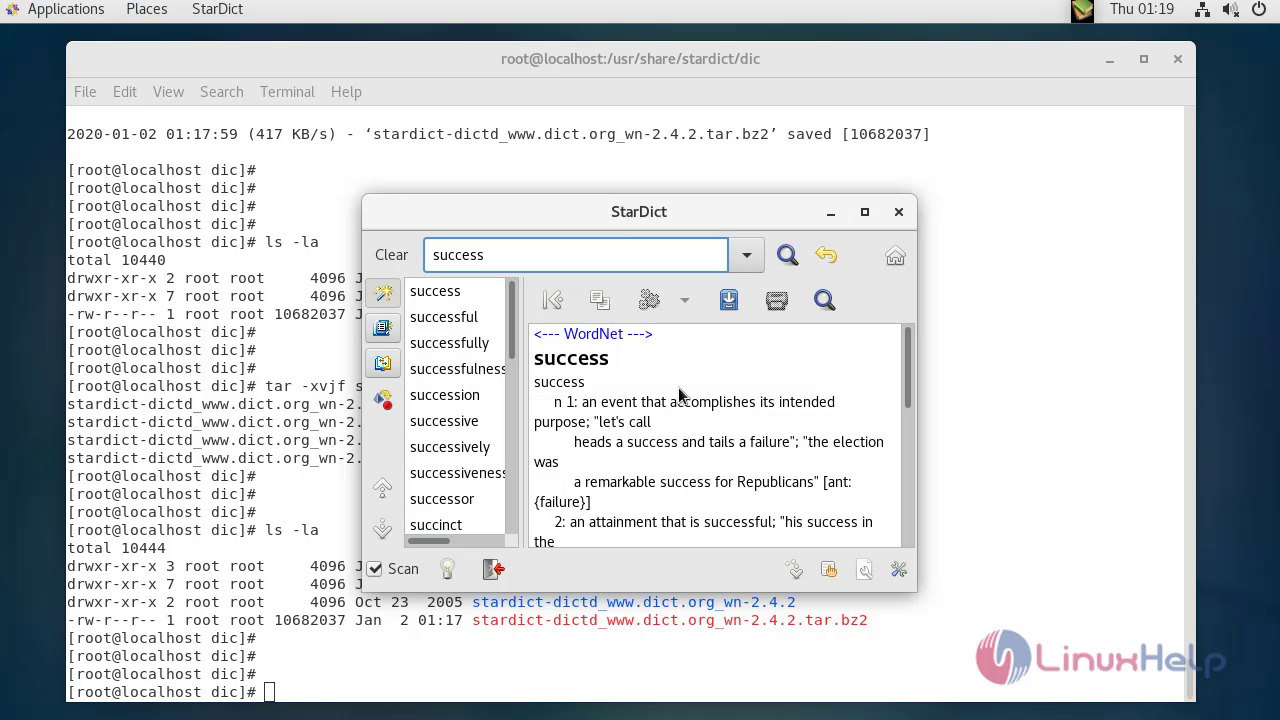Click the light bulb icon beside Scan
Image resolution: width=1280 pixels, height=720 pixels.
coord(448,569)
